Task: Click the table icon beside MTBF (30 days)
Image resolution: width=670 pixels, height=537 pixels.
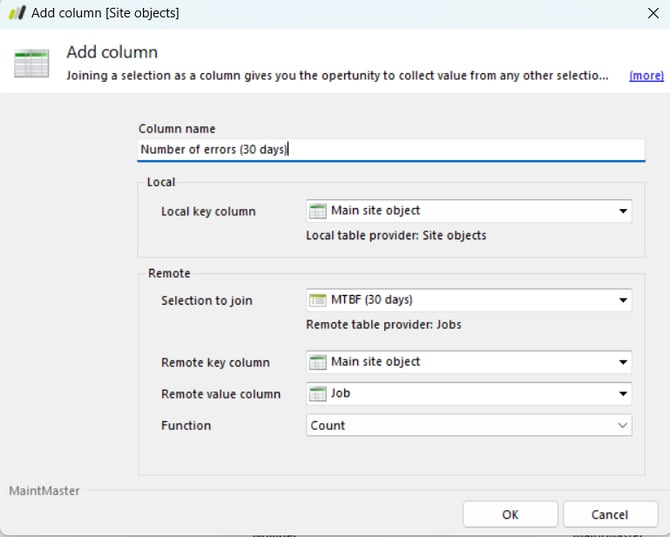Action: coord(318,300)
